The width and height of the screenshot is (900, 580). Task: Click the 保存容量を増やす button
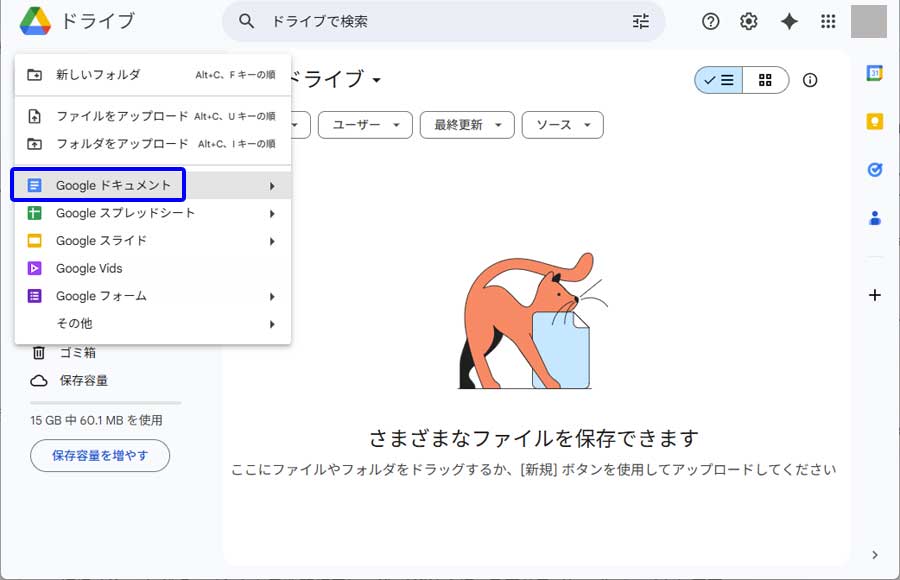click(x=100, y=456)
